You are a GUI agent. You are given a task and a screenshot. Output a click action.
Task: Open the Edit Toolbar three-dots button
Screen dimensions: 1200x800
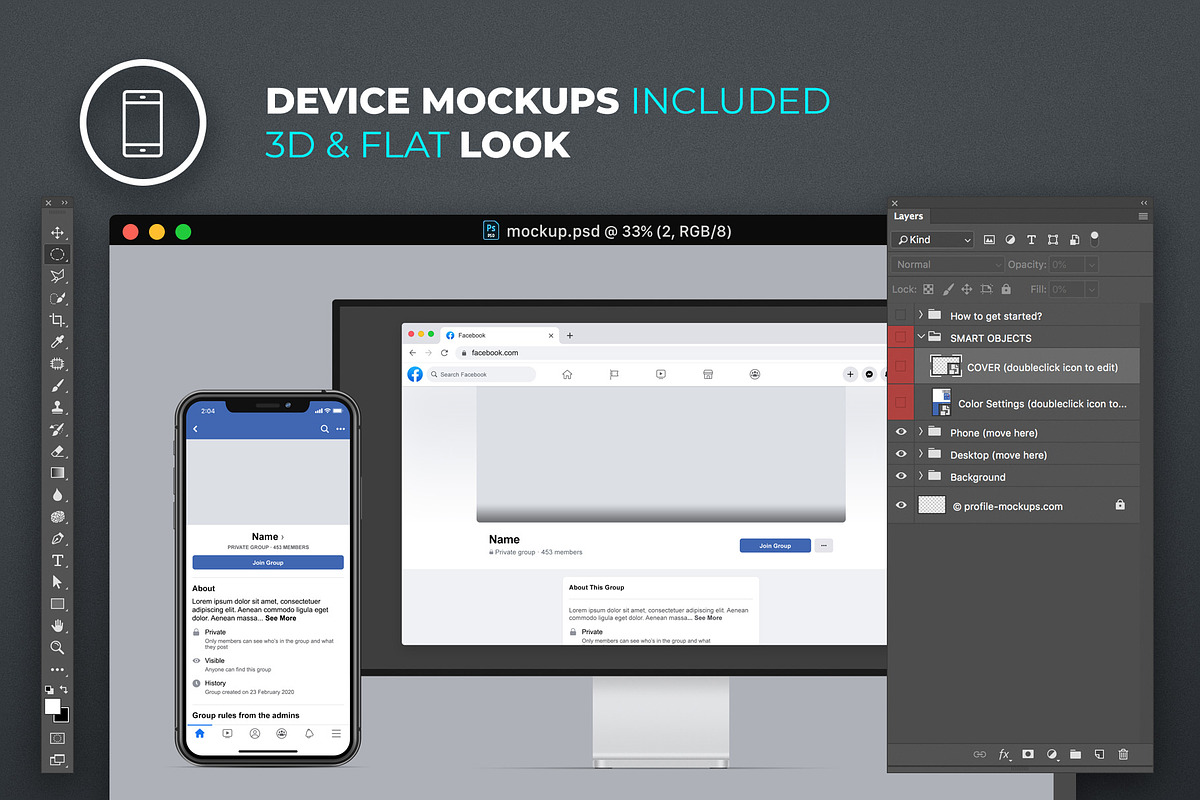57,670
